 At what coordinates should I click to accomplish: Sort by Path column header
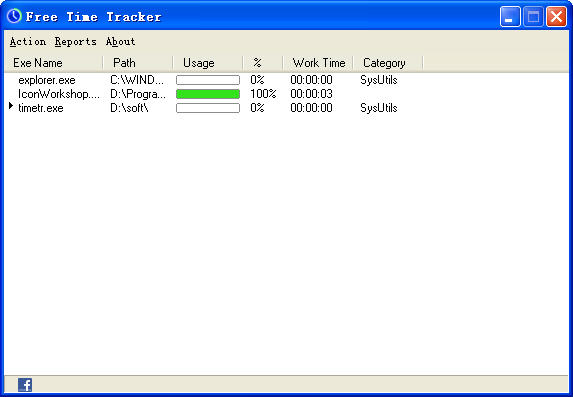(x=138, y=63)
